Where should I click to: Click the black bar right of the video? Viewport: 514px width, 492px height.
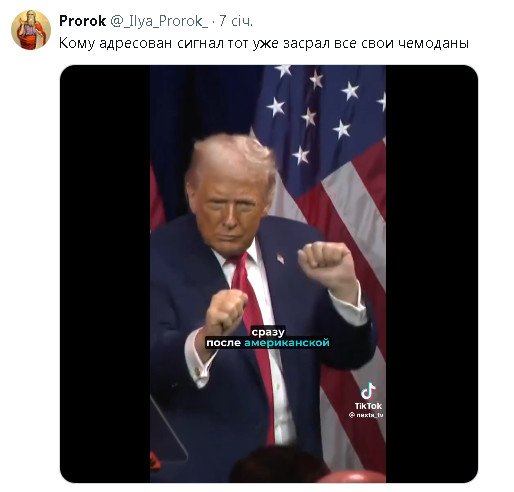pyautogui.click(x=432, y=273)
